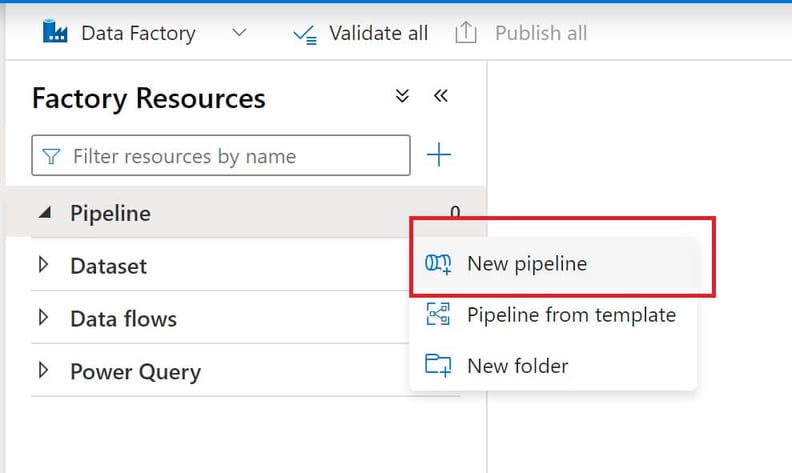Expand the Power Query triangle
Image resolution: width=792 pixels, height=473 pixels.
pyautogui.click(x=43, y=370)
